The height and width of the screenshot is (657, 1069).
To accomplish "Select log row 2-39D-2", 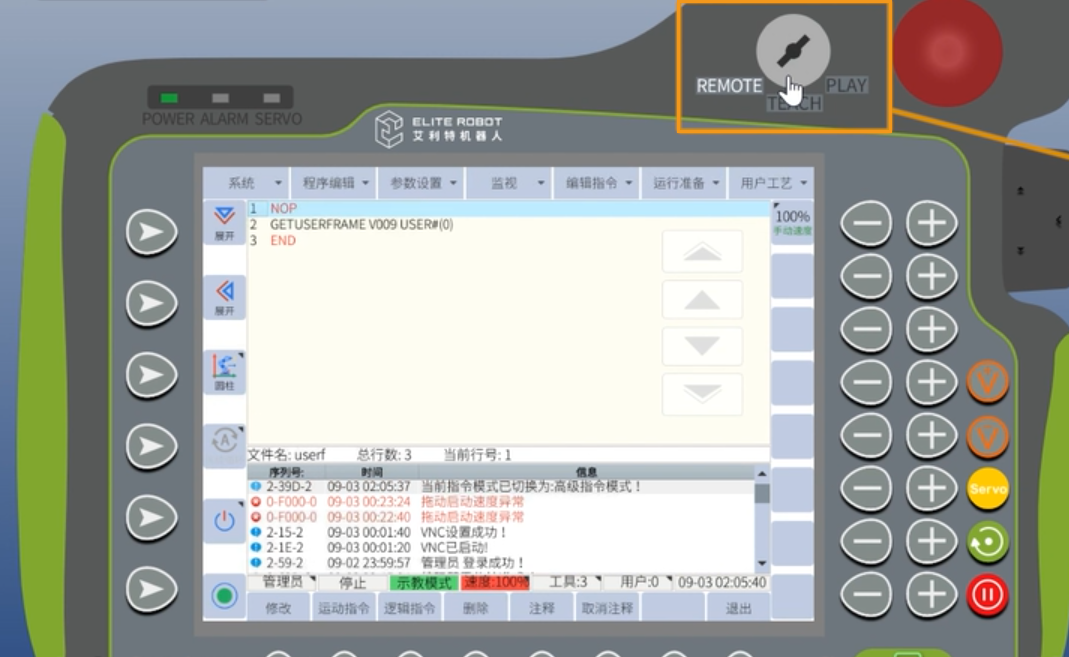I will click(x=501, y=487).
